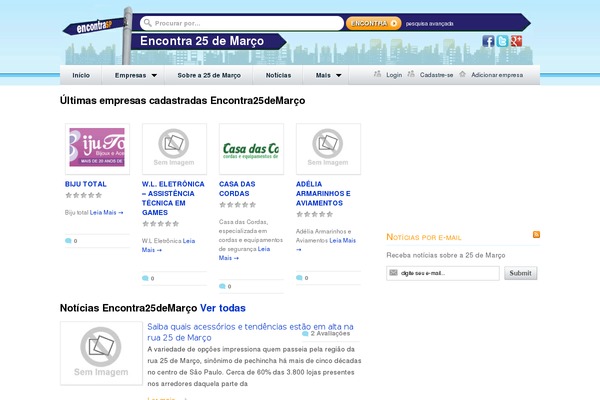
Task: Click the Procurar por search field
Action: point(242,23)
